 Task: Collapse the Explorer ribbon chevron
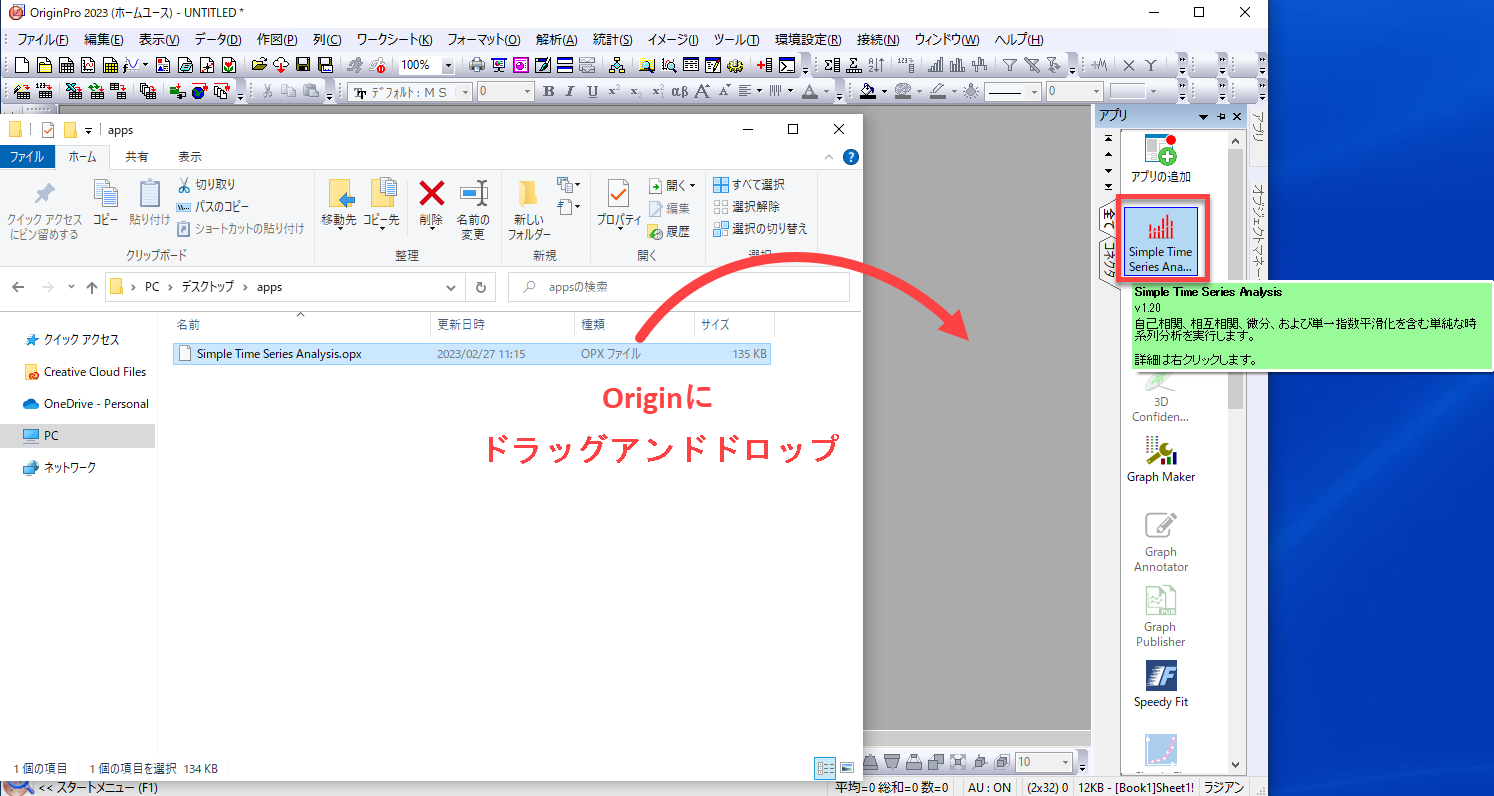829,157
